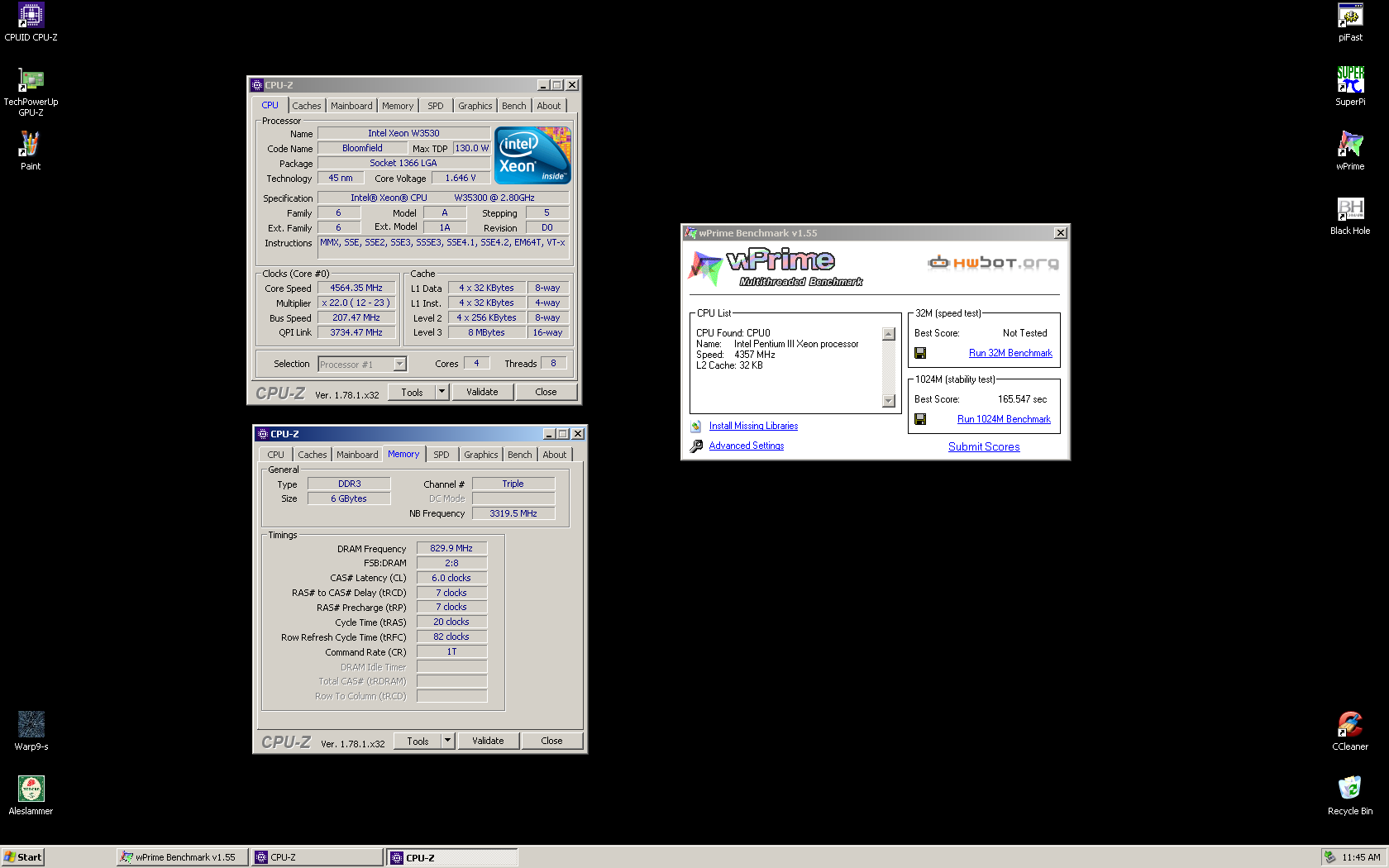Open Bench tab in top CPU-Z window
The image size is (1389, 868).
pyautogui.click(x=513, y=106)
